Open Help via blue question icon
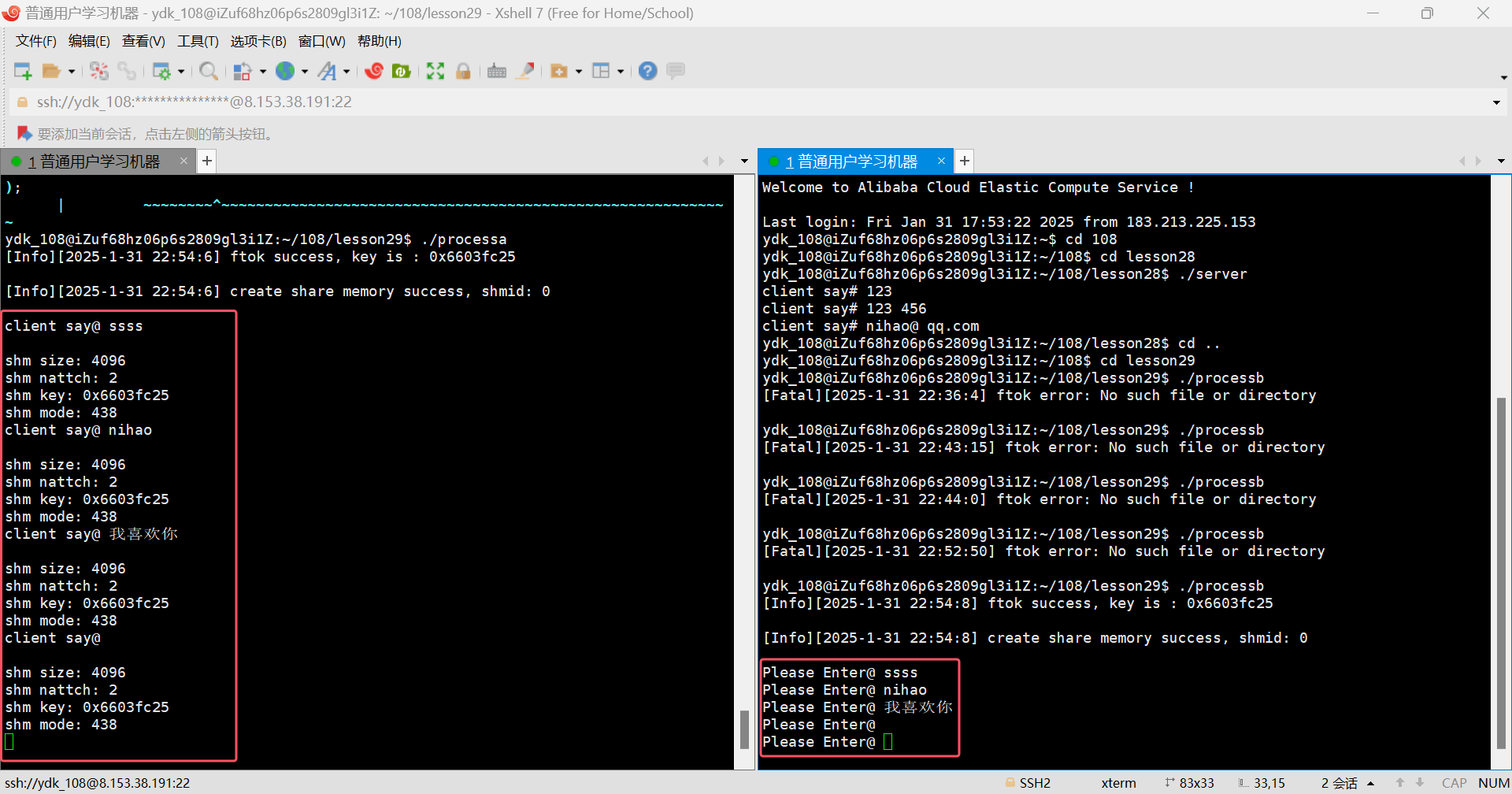This screenshot has width=1512, height=794. coord(647,71)
